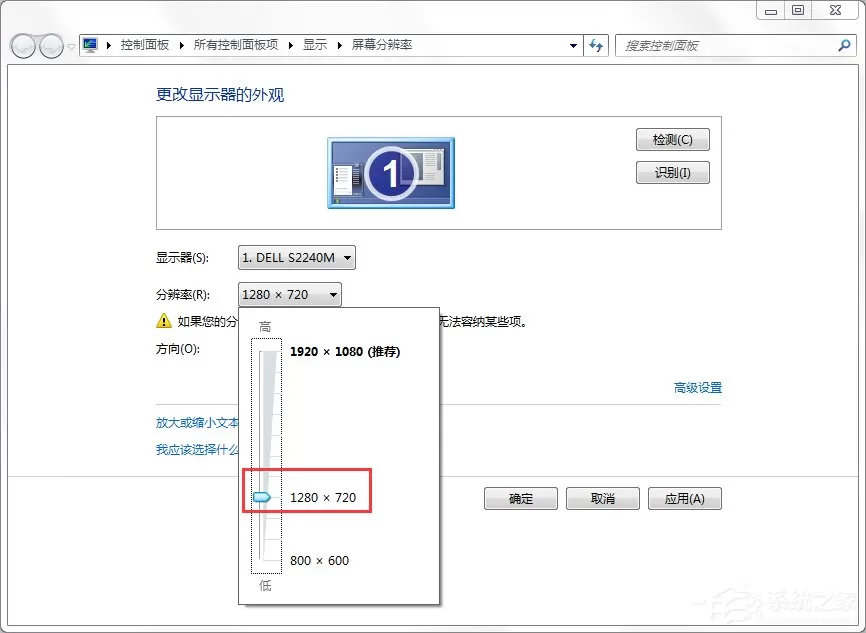Open the 高级设置 link
The width and height of the screenshot is (866, 633).
[x=698, y=388]
